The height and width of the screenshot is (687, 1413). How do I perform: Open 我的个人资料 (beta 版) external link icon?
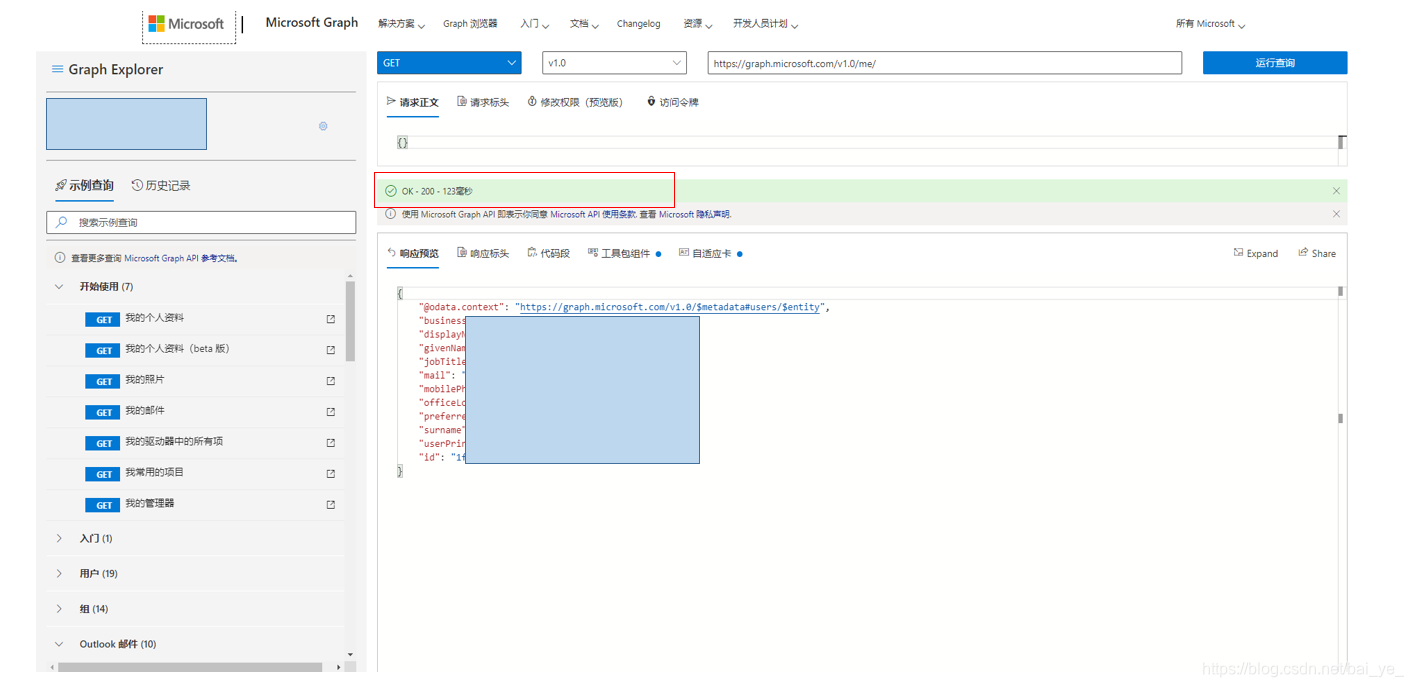[331, 350]
